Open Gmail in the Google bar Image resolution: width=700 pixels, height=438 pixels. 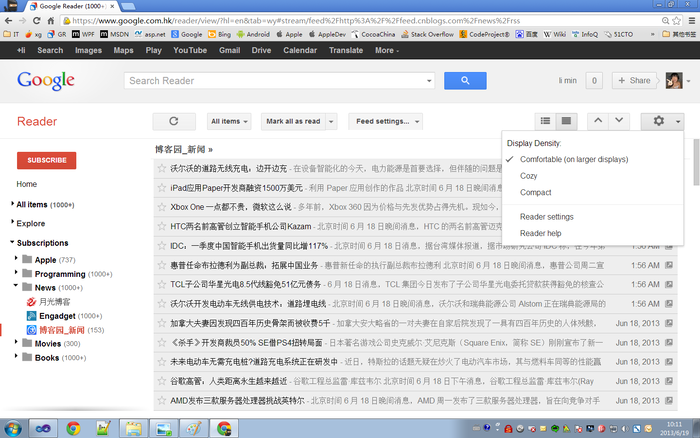pos(229,50)
